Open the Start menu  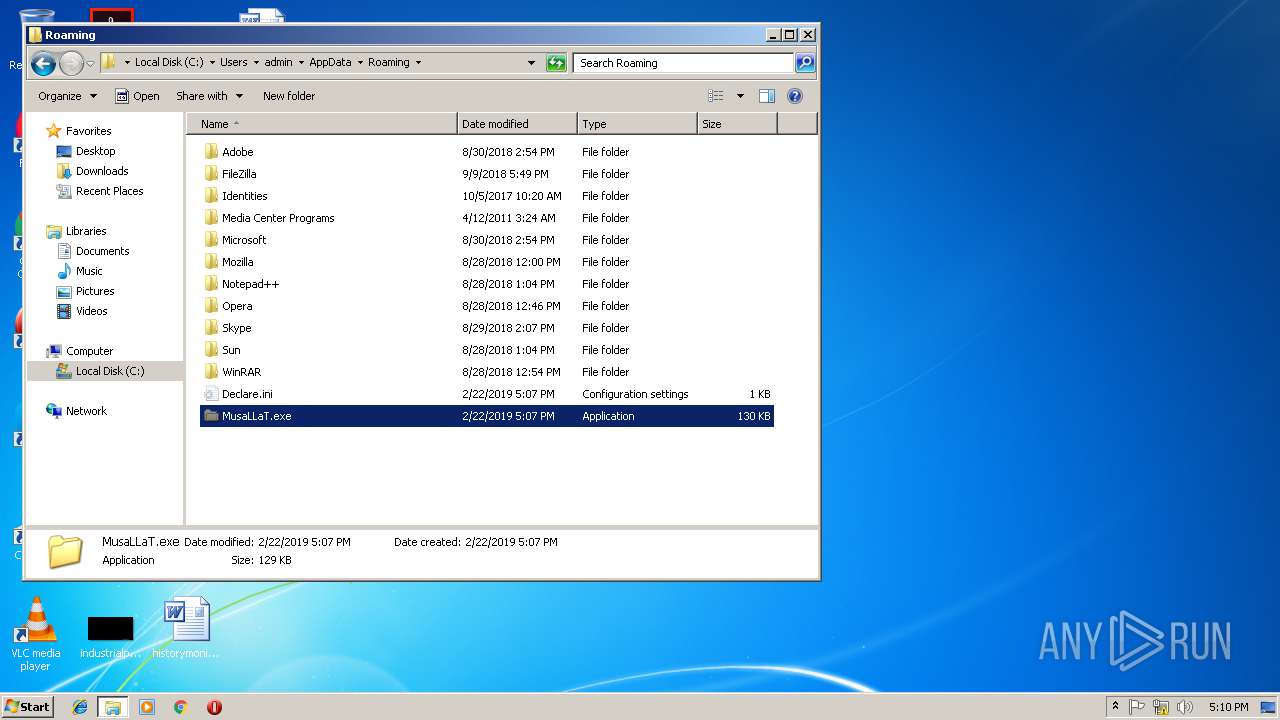(x=27, y=706)
